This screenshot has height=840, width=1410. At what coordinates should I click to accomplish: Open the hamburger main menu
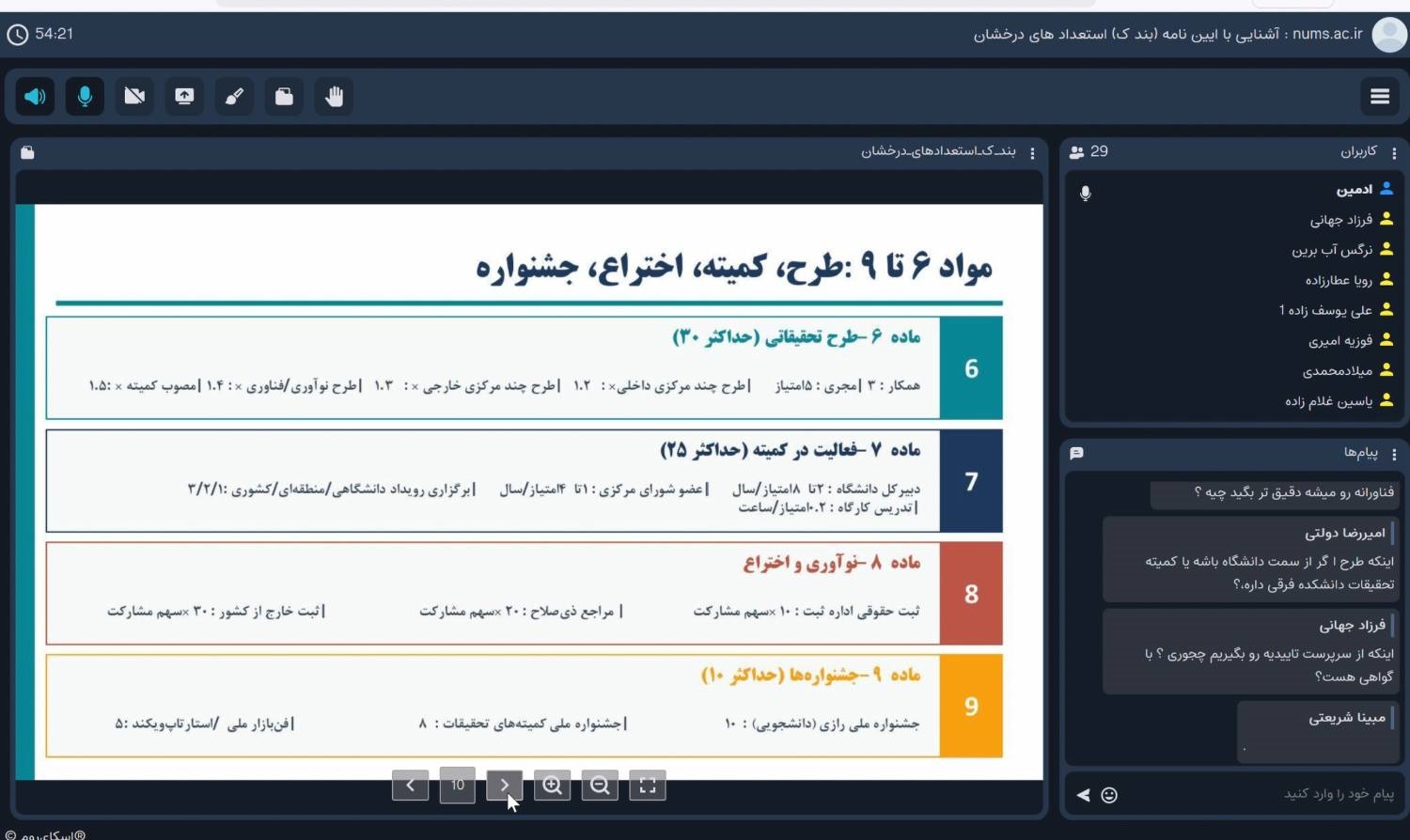tap(1380, 96)
